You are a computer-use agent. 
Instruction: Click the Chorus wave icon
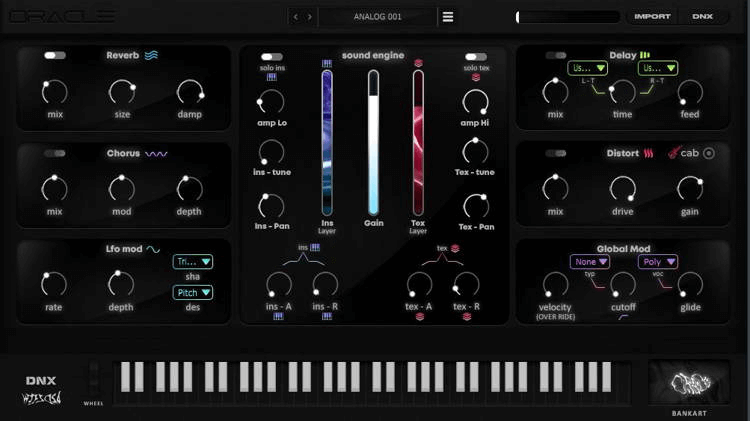pos(156,154)
